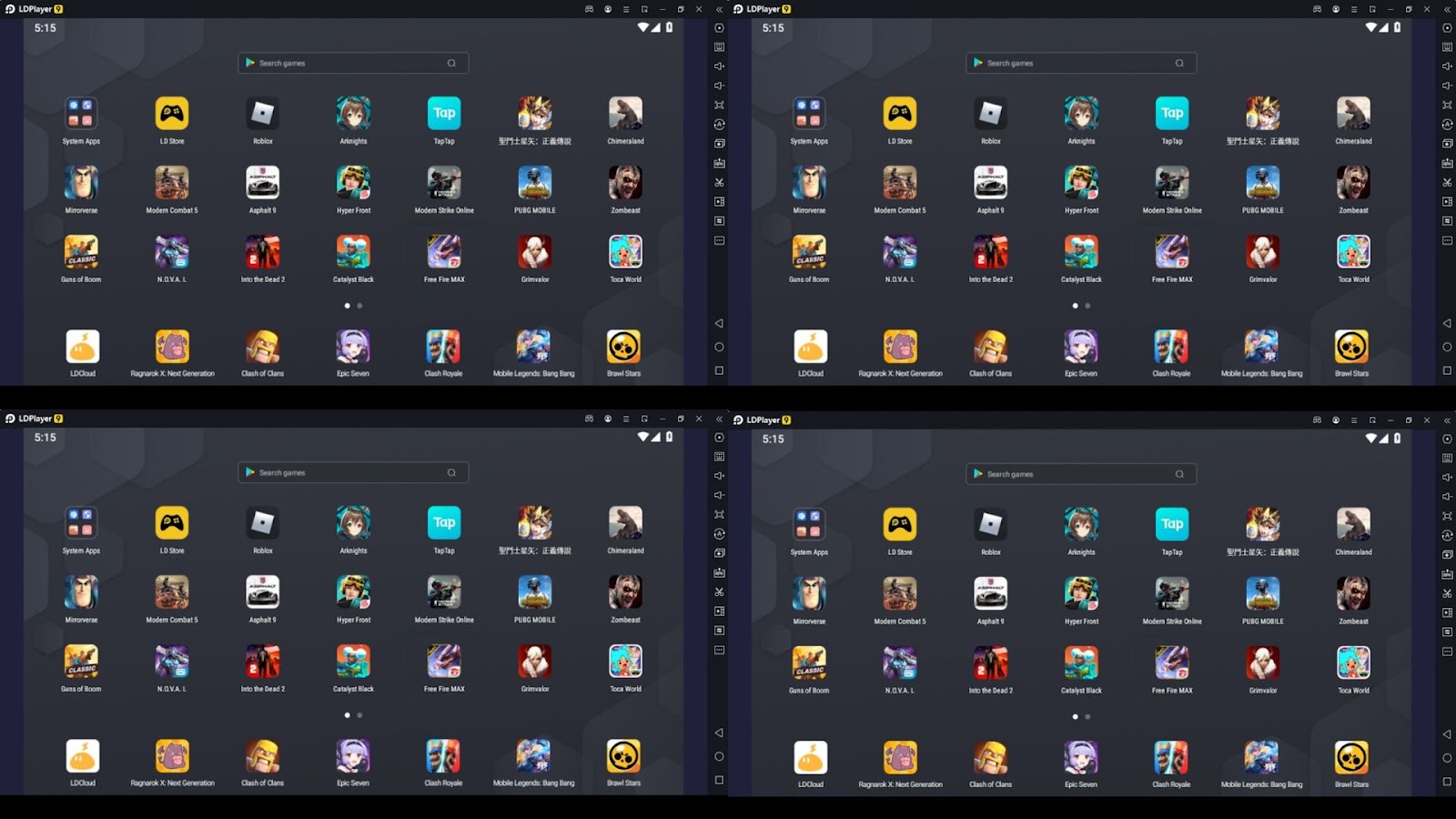Tap recent apps square in top-left window sidebar
This screenshot has width=1456, height=819.
point(719,370)
